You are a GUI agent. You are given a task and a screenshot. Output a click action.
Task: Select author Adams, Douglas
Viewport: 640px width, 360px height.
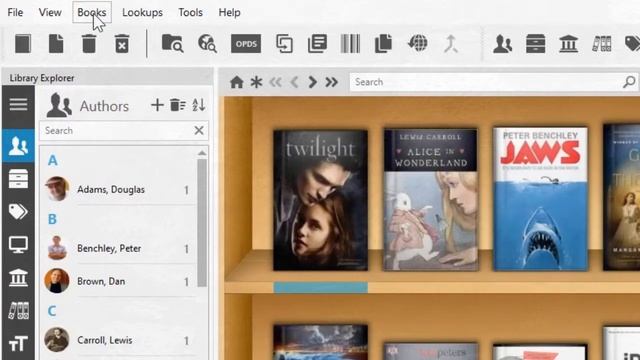(x=118, y=189)
